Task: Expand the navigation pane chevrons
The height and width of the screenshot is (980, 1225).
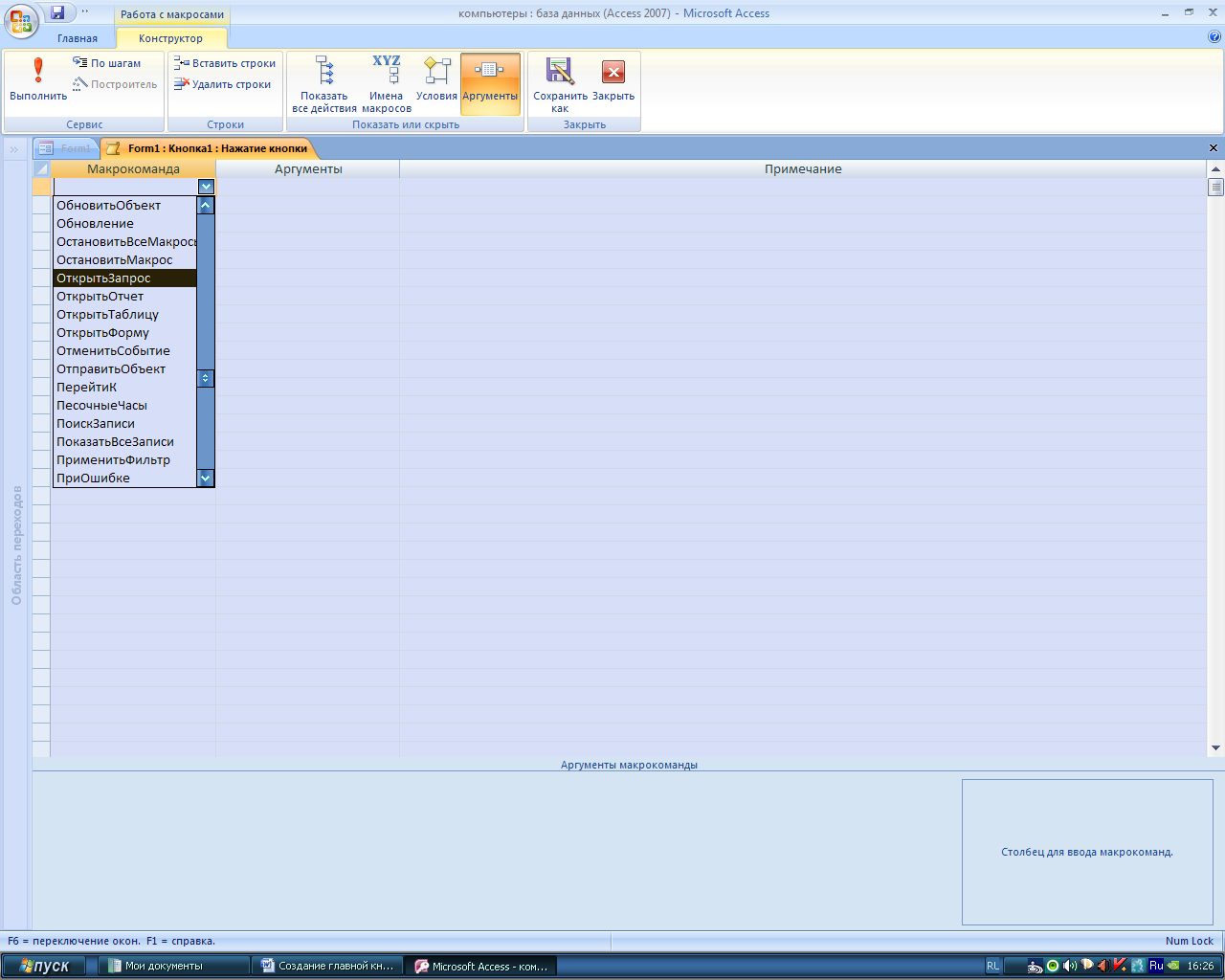Action: 14,149
